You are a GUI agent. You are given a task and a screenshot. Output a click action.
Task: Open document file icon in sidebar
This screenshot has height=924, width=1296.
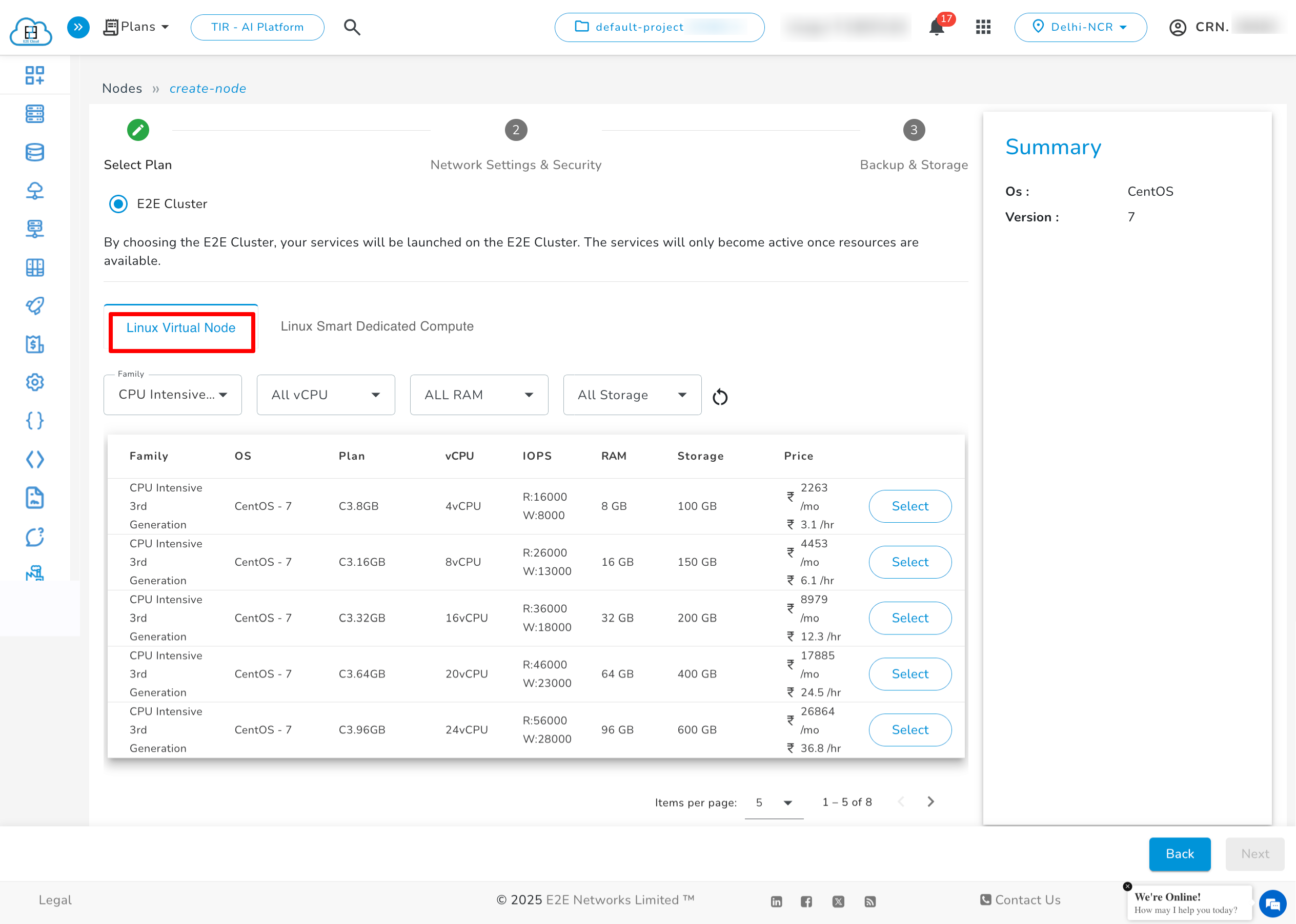tap(35, 498)
